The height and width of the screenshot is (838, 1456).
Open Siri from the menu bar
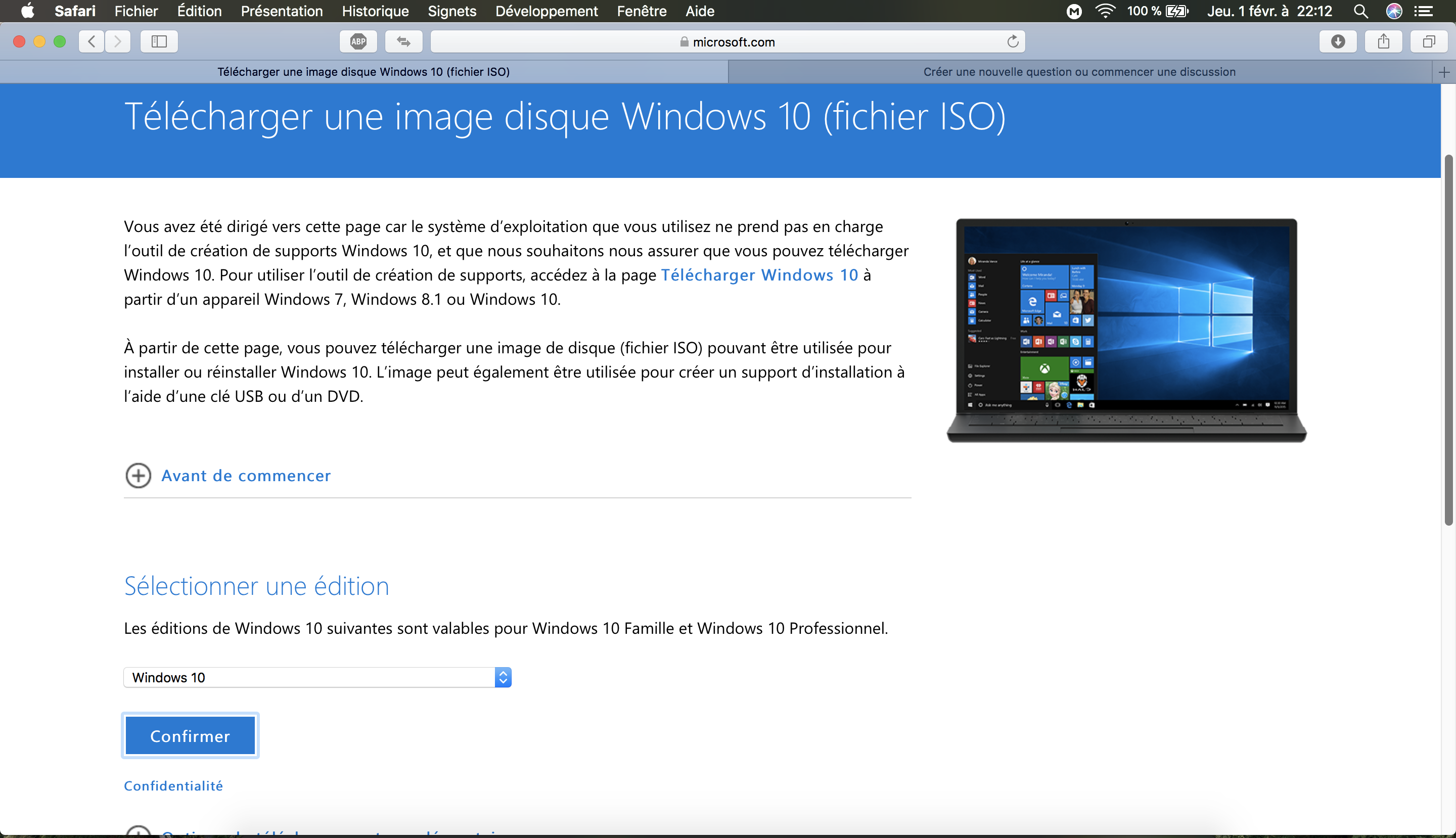pyautogui.click(x=1394, y=11)
